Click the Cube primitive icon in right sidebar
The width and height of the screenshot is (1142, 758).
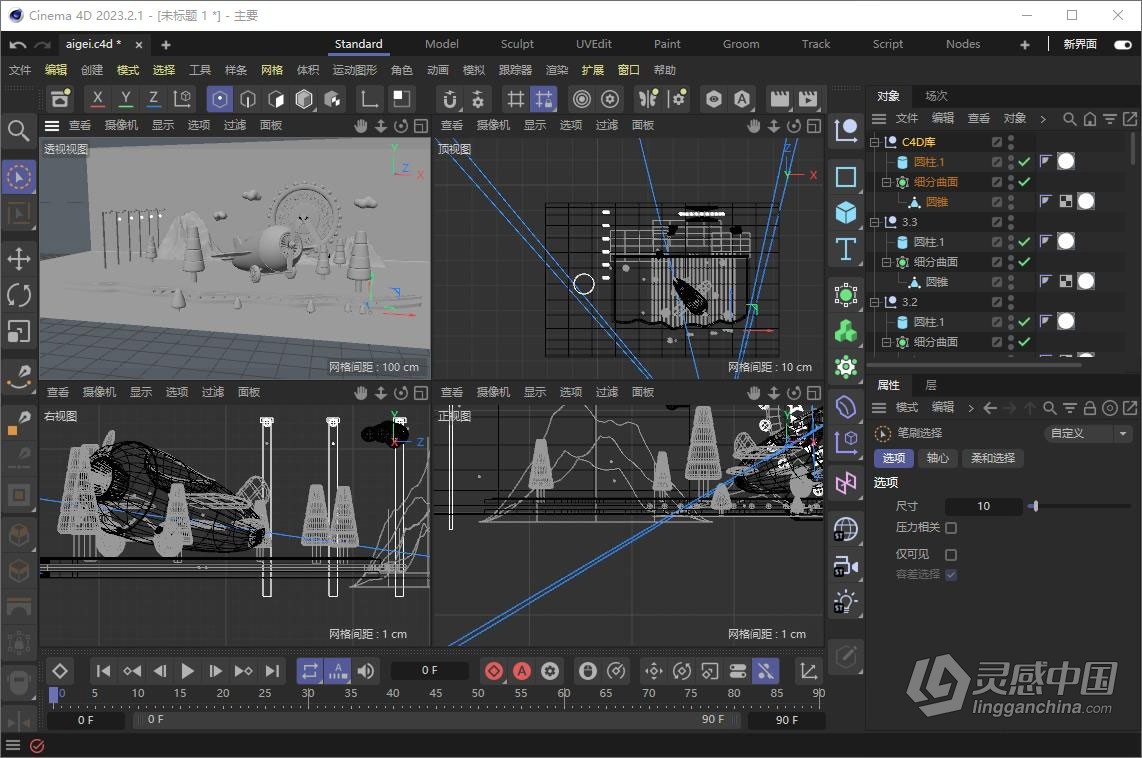(845, 212)
